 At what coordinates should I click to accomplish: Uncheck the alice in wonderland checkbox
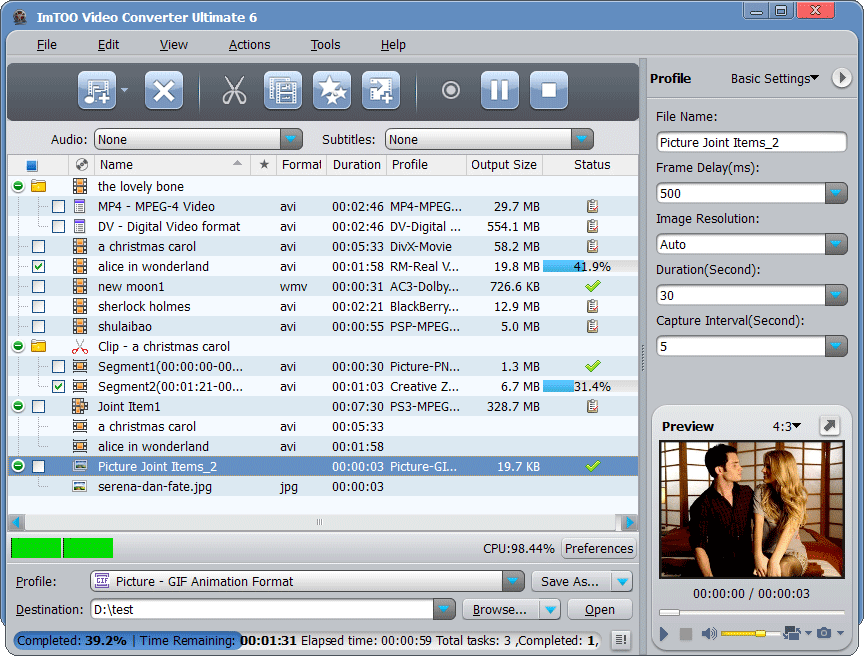pos(39,267)
